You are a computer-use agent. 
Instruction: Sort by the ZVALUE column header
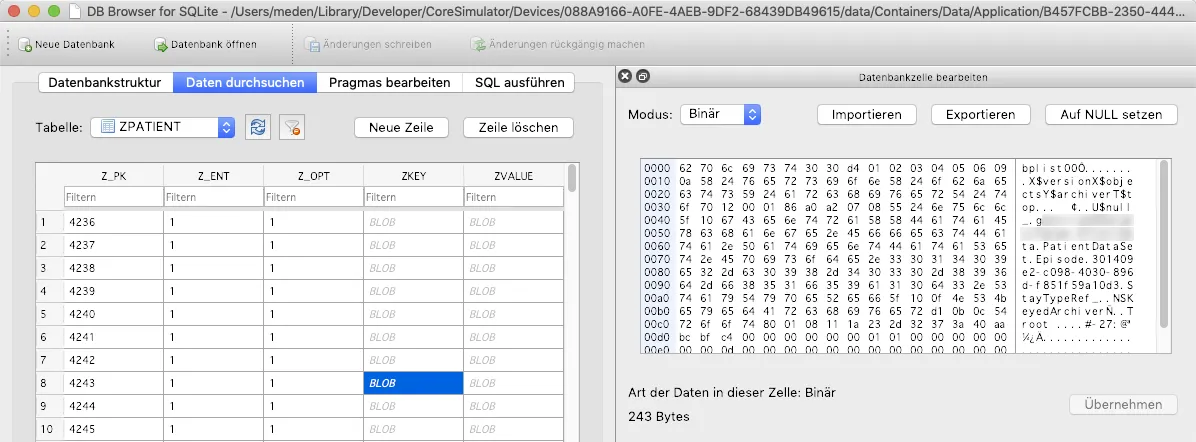513,176
